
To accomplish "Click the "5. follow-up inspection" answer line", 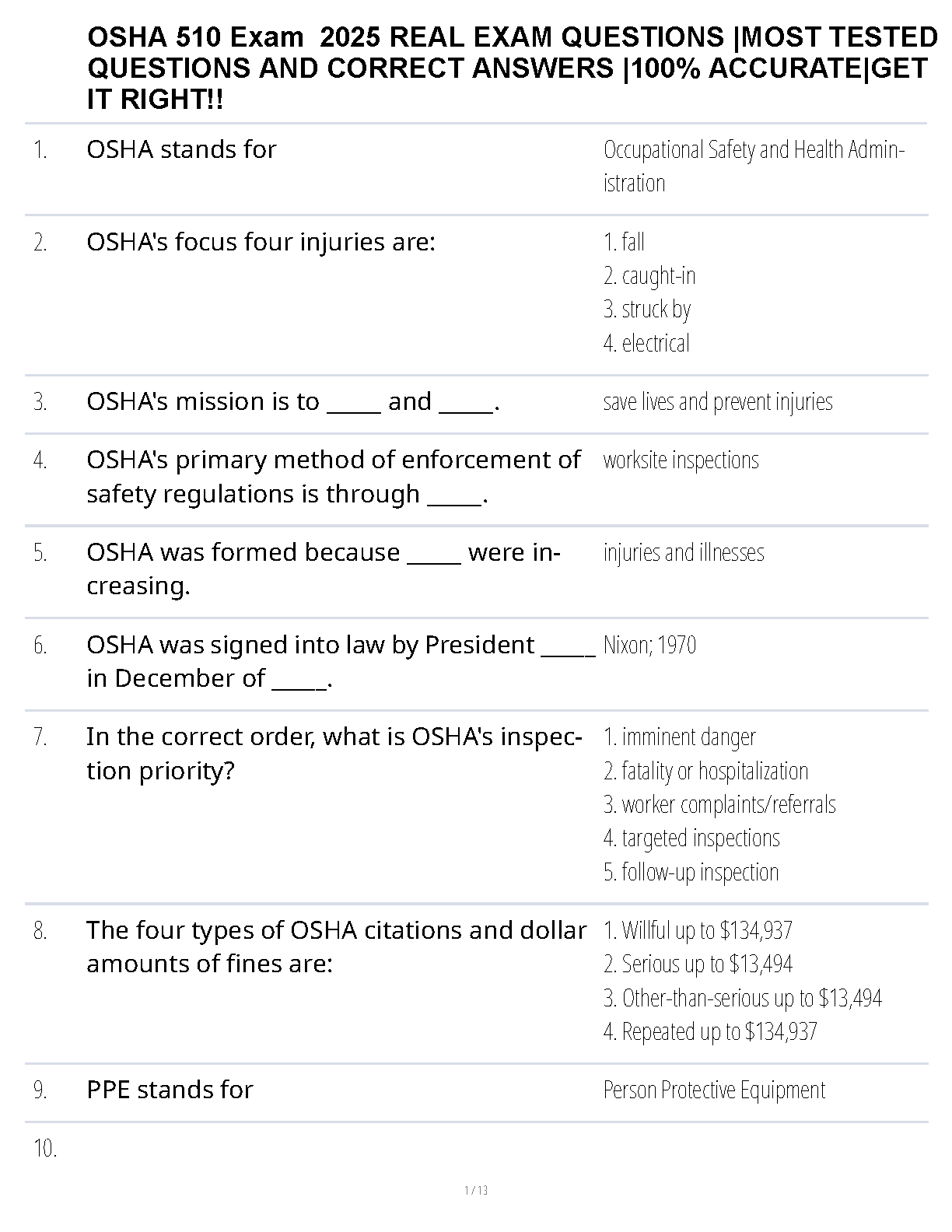I will click(x=691, y=872).
